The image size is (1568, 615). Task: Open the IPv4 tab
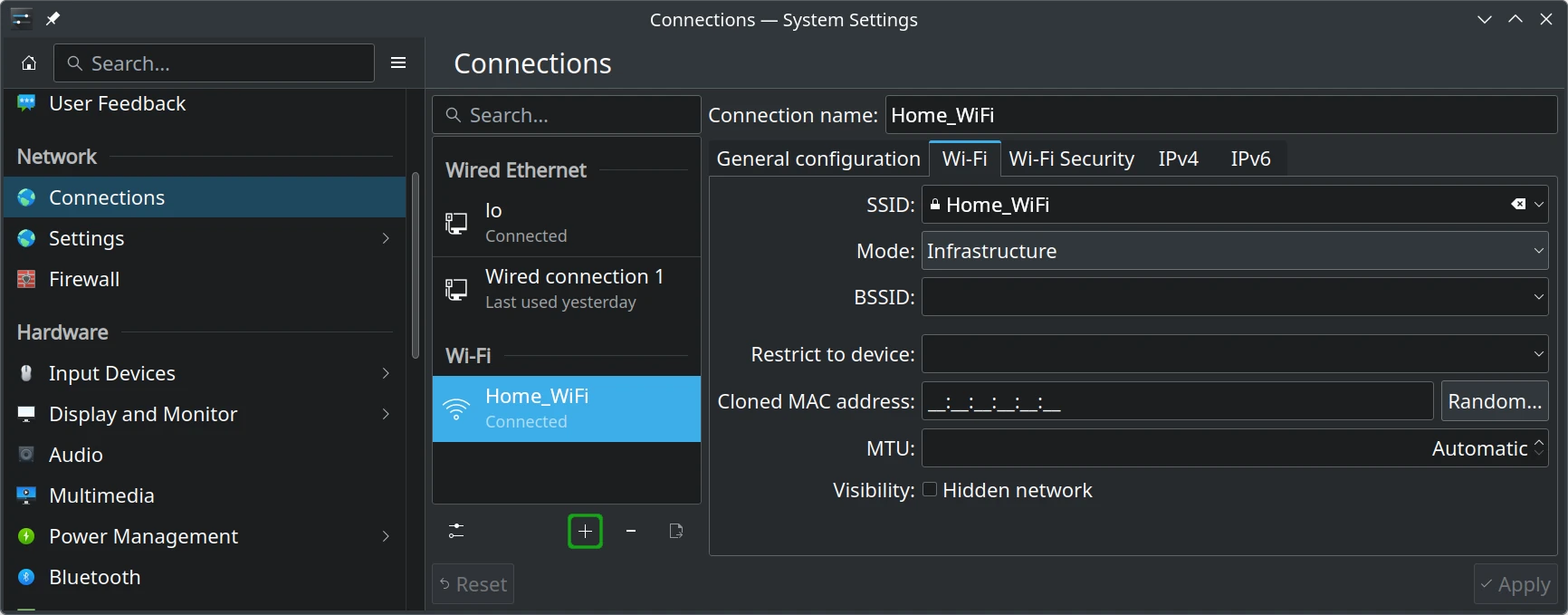pos(1178,159)
